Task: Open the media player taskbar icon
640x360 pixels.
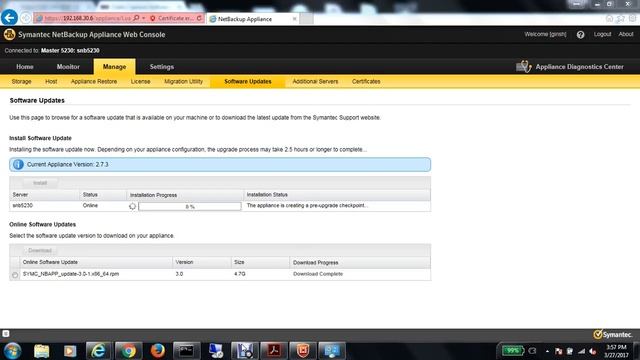Action: pyautogui.click(x=70, y=351)
